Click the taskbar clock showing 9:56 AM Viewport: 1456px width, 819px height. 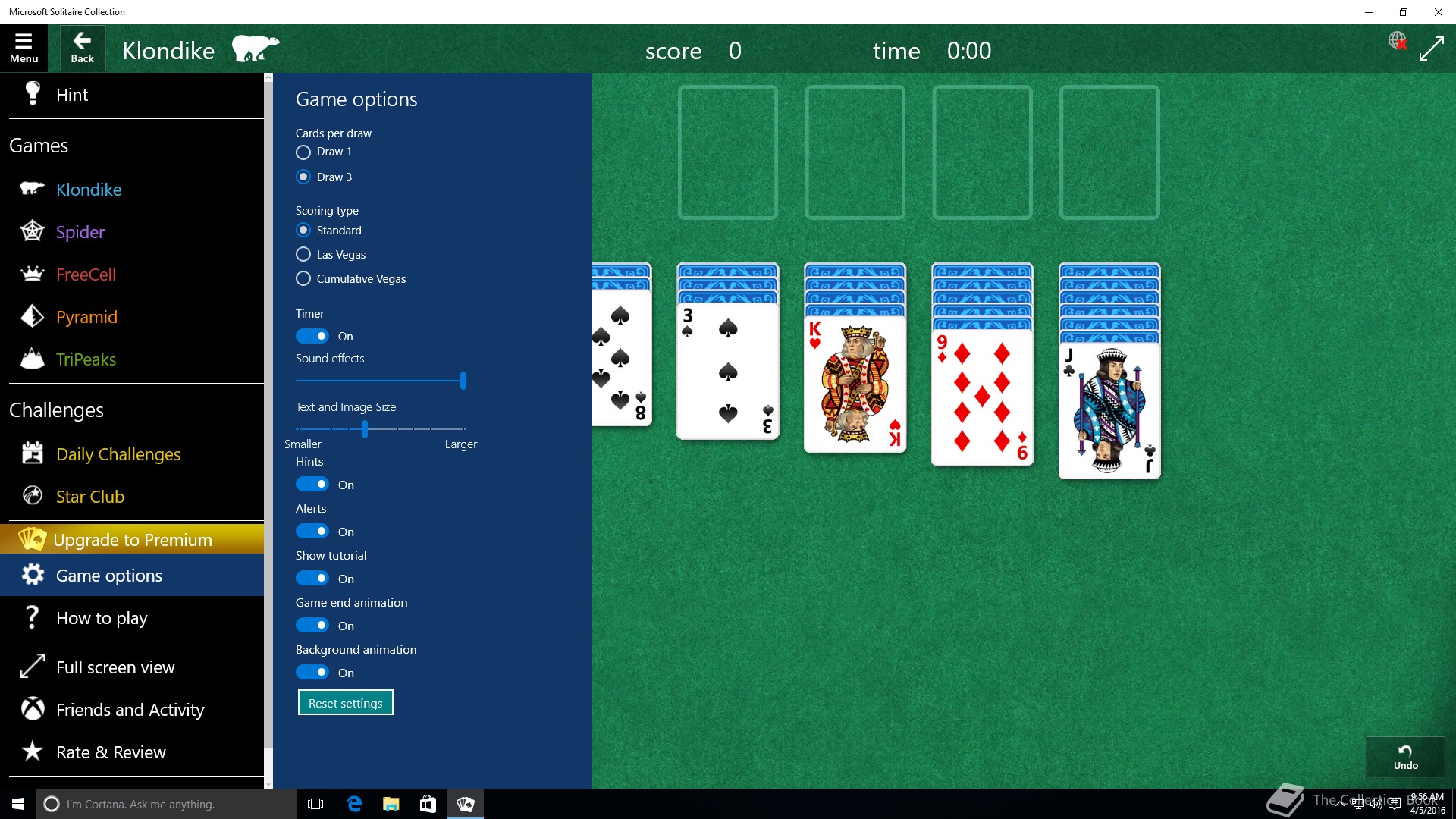point(1427,804)
